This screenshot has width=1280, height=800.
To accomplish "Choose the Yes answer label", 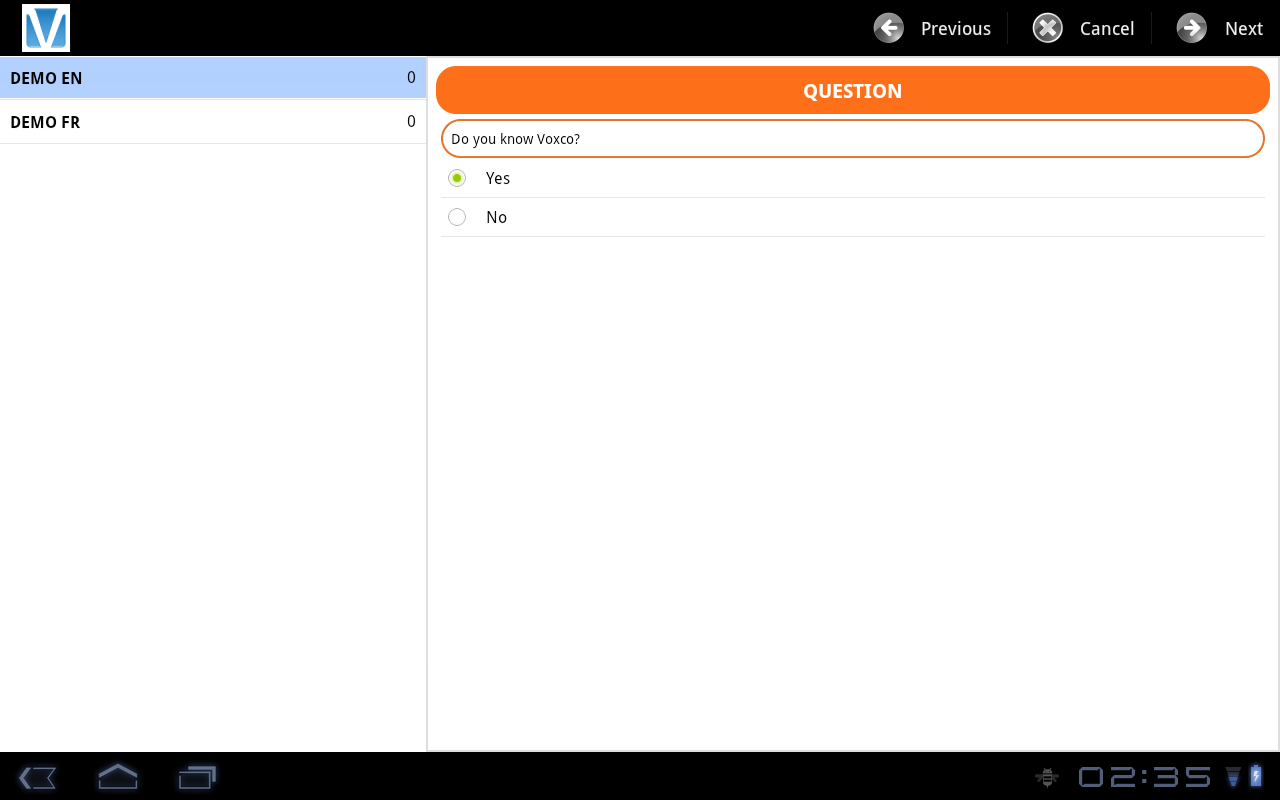I will click(x=498, y=178).
